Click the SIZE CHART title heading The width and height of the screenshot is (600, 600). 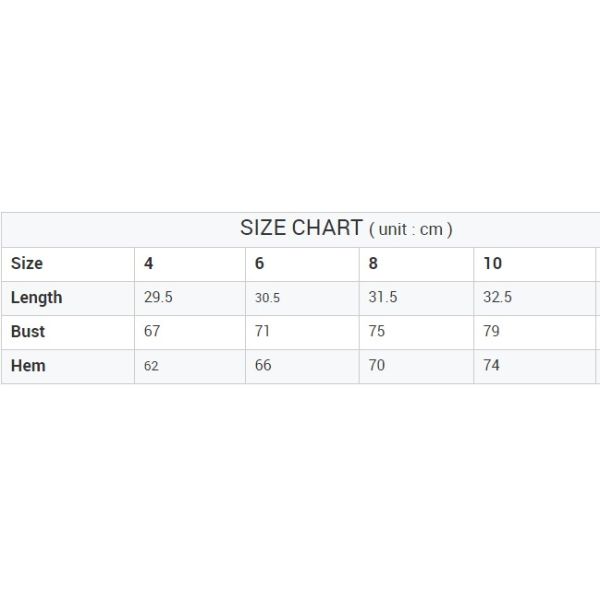[x=346, y=228]
